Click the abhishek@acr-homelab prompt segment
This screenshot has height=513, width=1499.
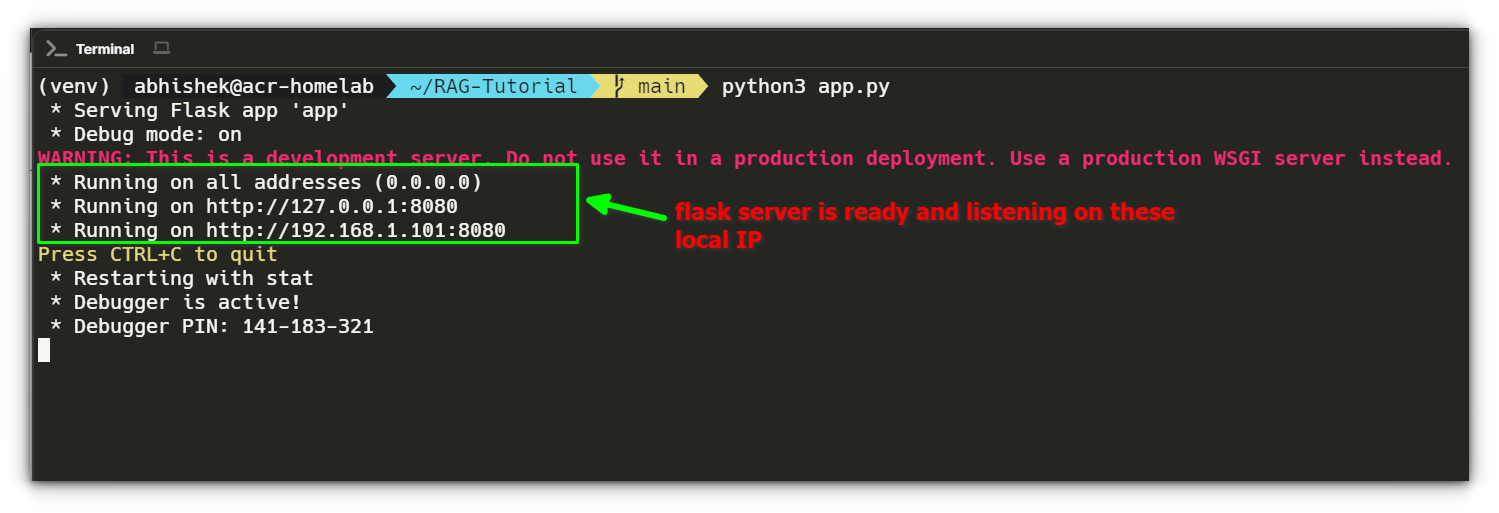coord(254,86)
